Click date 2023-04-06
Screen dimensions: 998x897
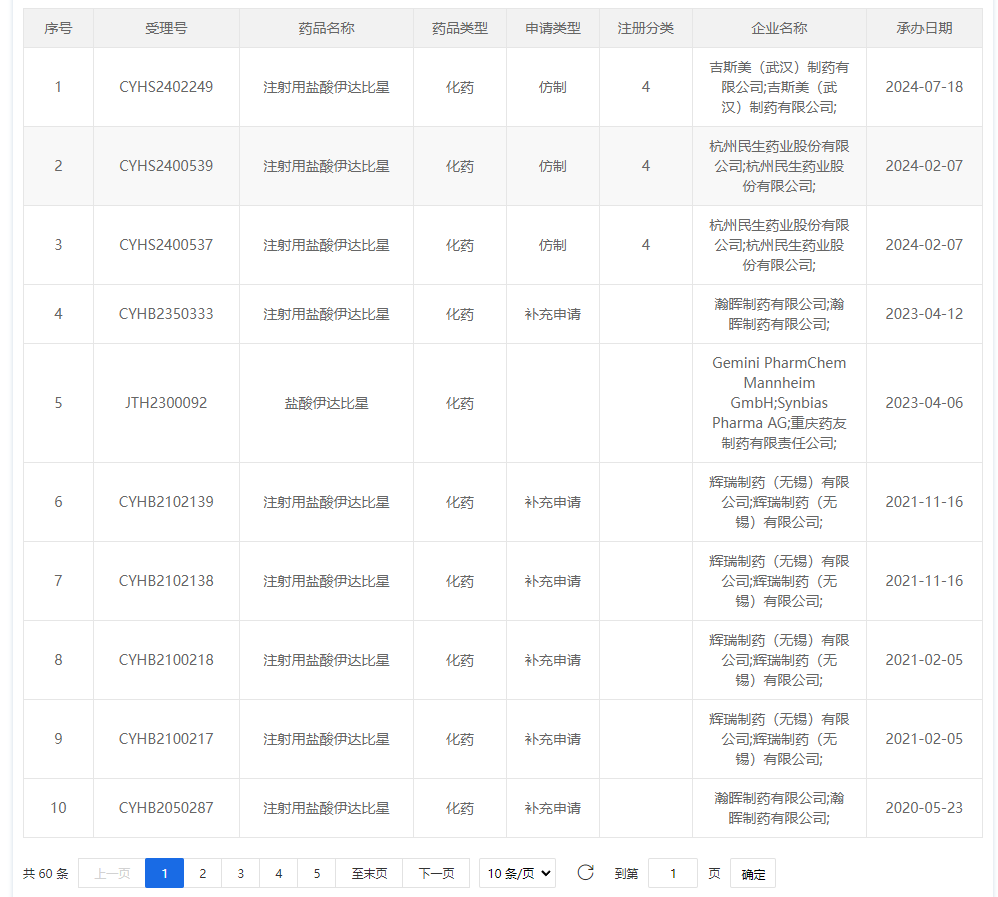coord(924,403)
